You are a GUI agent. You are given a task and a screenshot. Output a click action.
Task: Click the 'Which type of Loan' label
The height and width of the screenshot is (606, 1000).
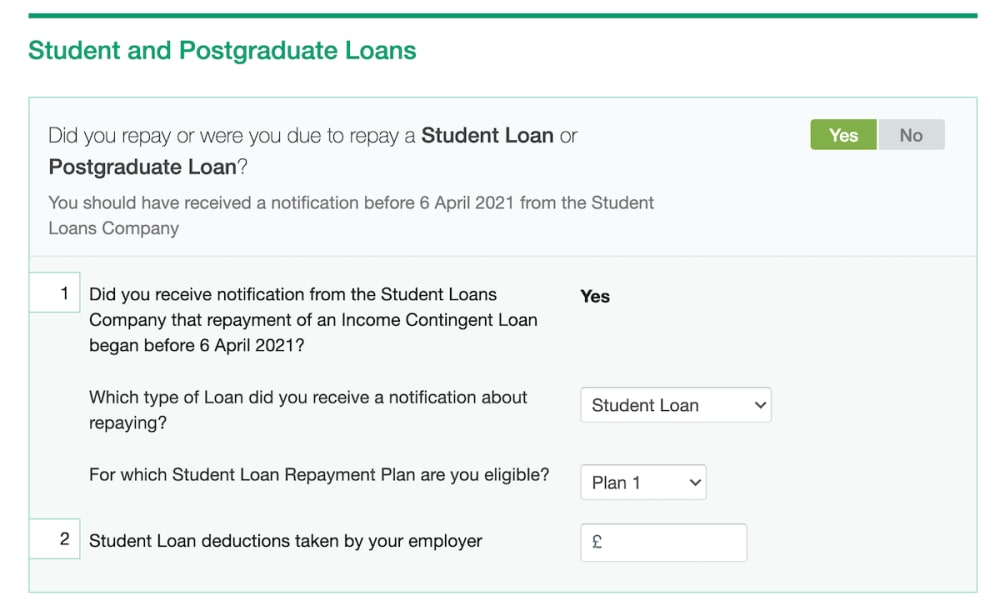(x=308, y=410)
